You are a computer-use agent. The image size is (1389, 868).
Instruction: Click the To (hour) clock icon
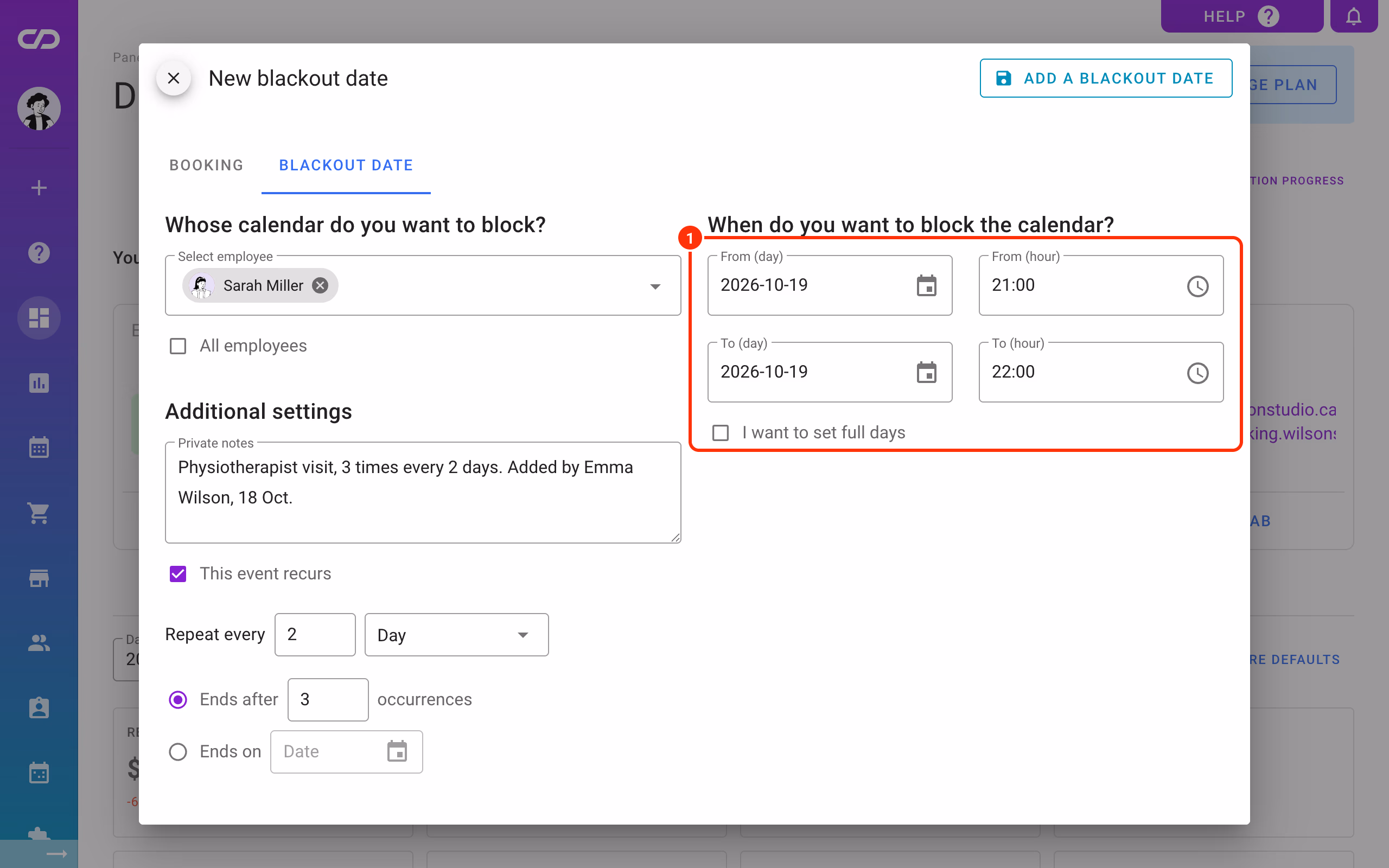click(1197, 373)
